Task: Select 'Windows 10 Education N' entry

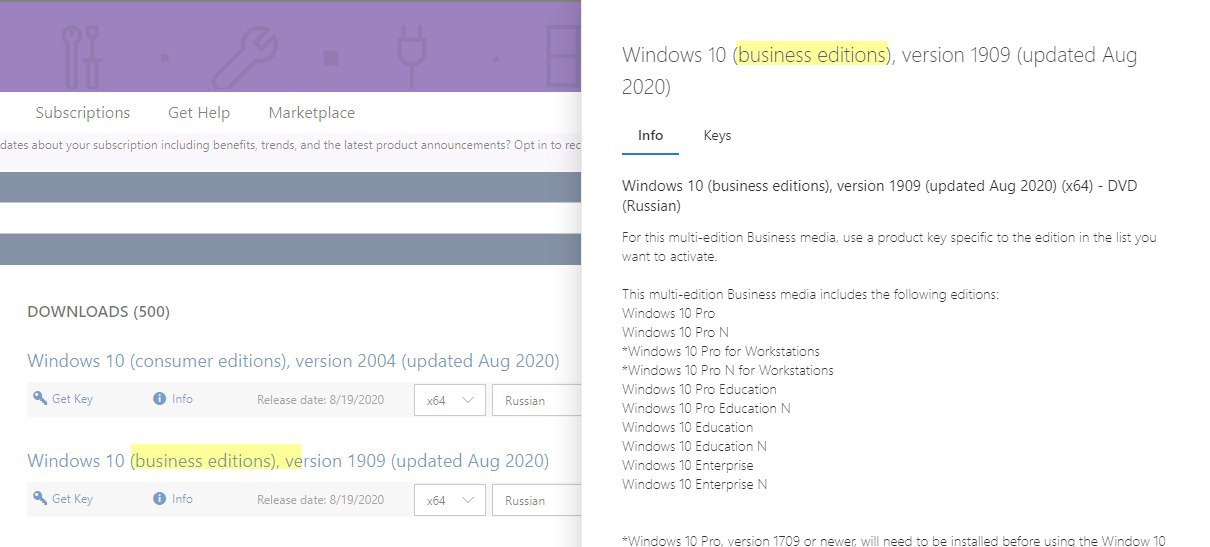Action: click(x=695, y=446)
